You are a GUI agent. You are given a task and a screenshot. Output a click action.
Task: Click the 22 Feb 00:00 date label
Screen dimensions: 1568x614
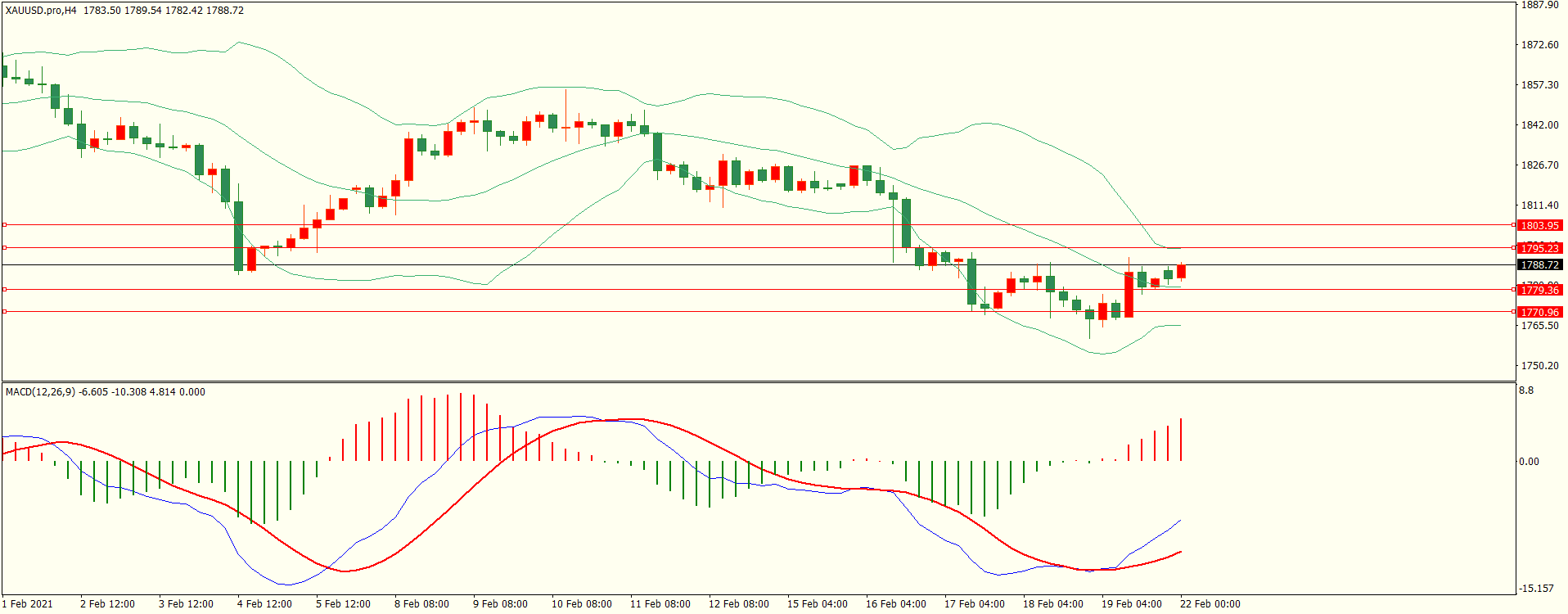coord(1210,604)
